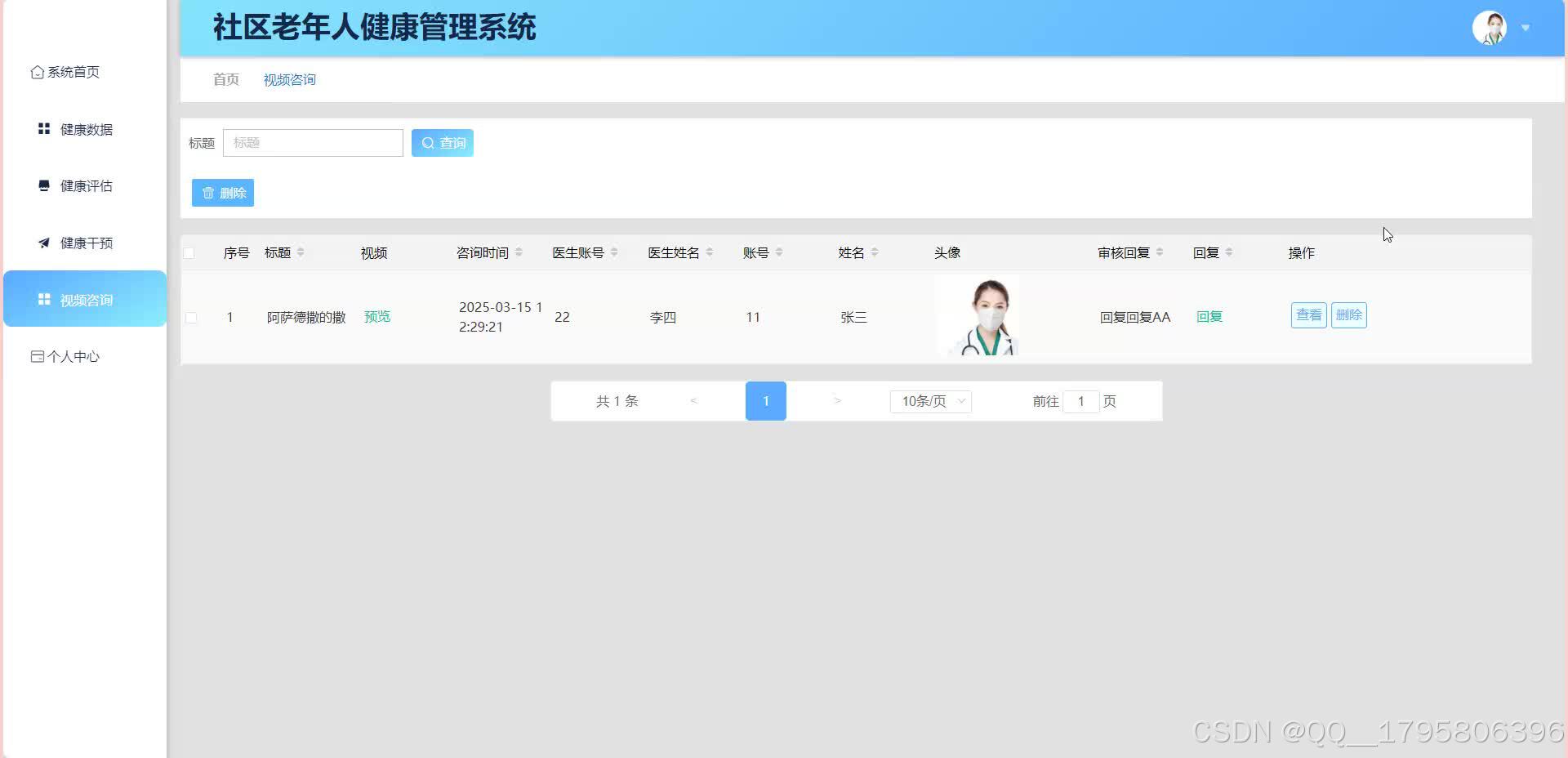Image resolution: width=1568 pixels, height=758 pixels.
Task: Toggle the select-all checkbox in table header
Action: click(189, 253)
